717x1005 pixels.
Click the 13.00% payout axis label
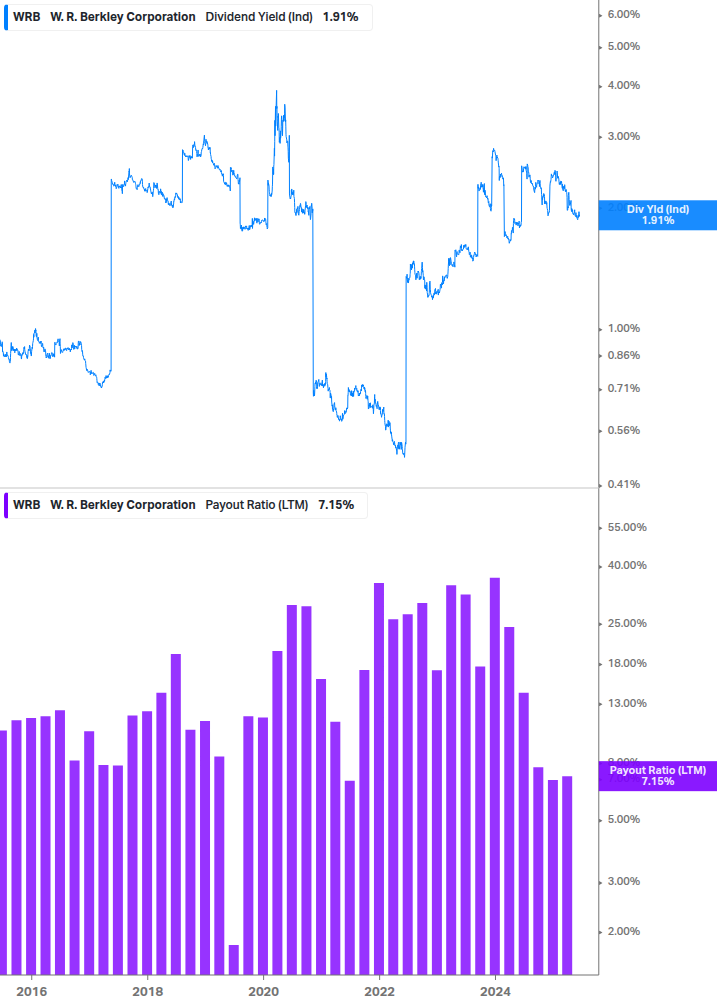627,703
